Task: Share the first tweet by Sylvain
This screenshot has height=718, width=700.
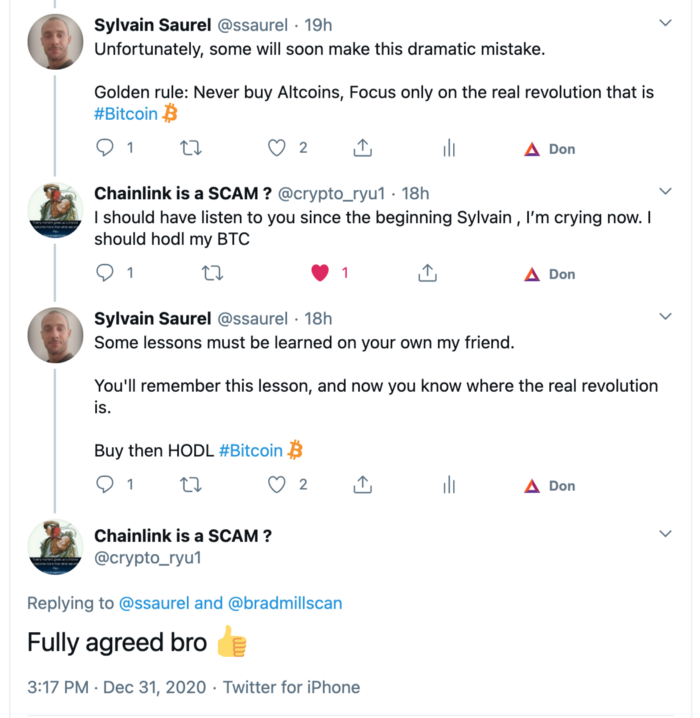Action: [363, 148]
